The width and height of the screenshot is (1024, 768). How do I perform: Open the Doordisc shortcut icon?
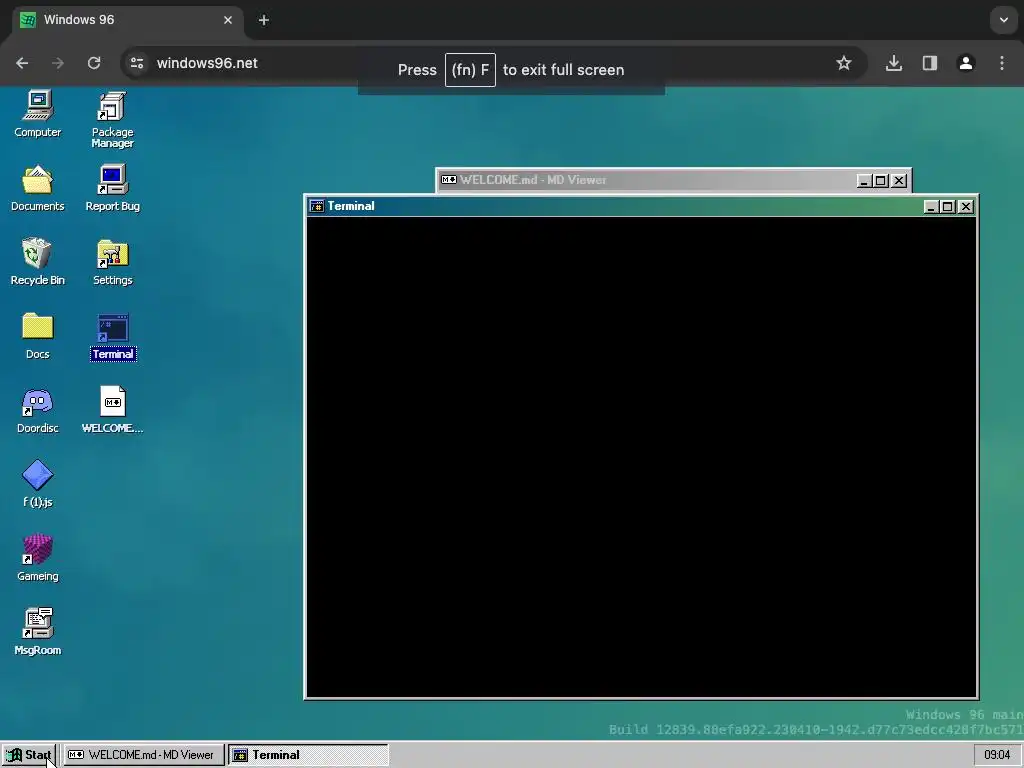pos(37,410)
